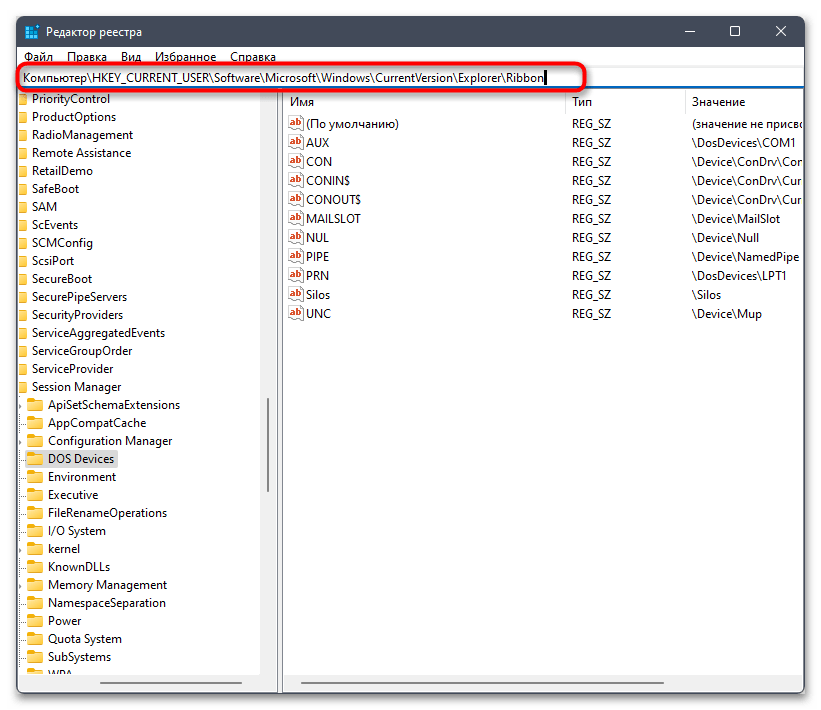
Task: Select the ScEvents key
Action: [x=55, y=225]
